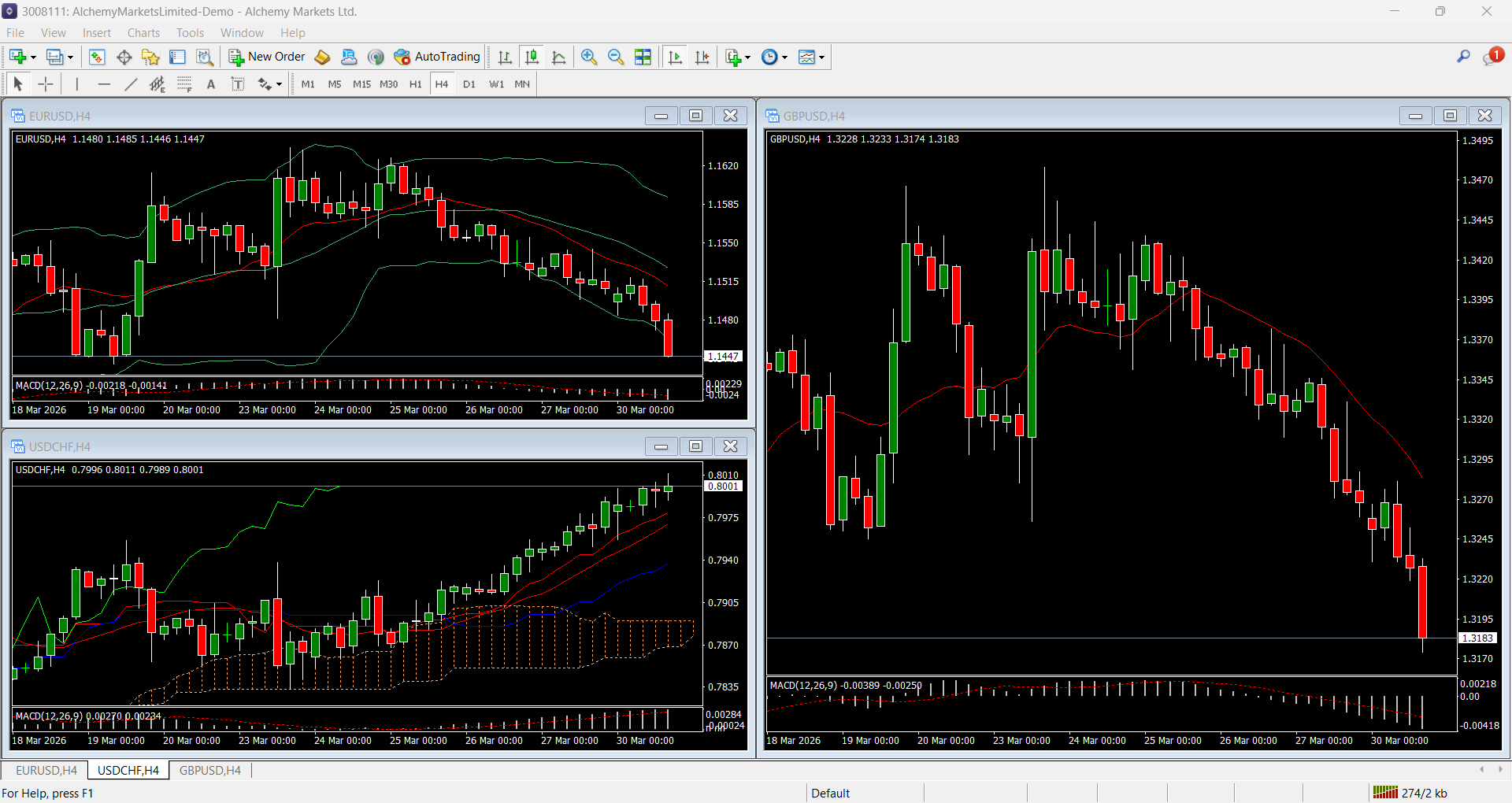Switch chart to candlesticks style
The height and width of the screenshot is (803, 1512).
click(x=532, y=57)
